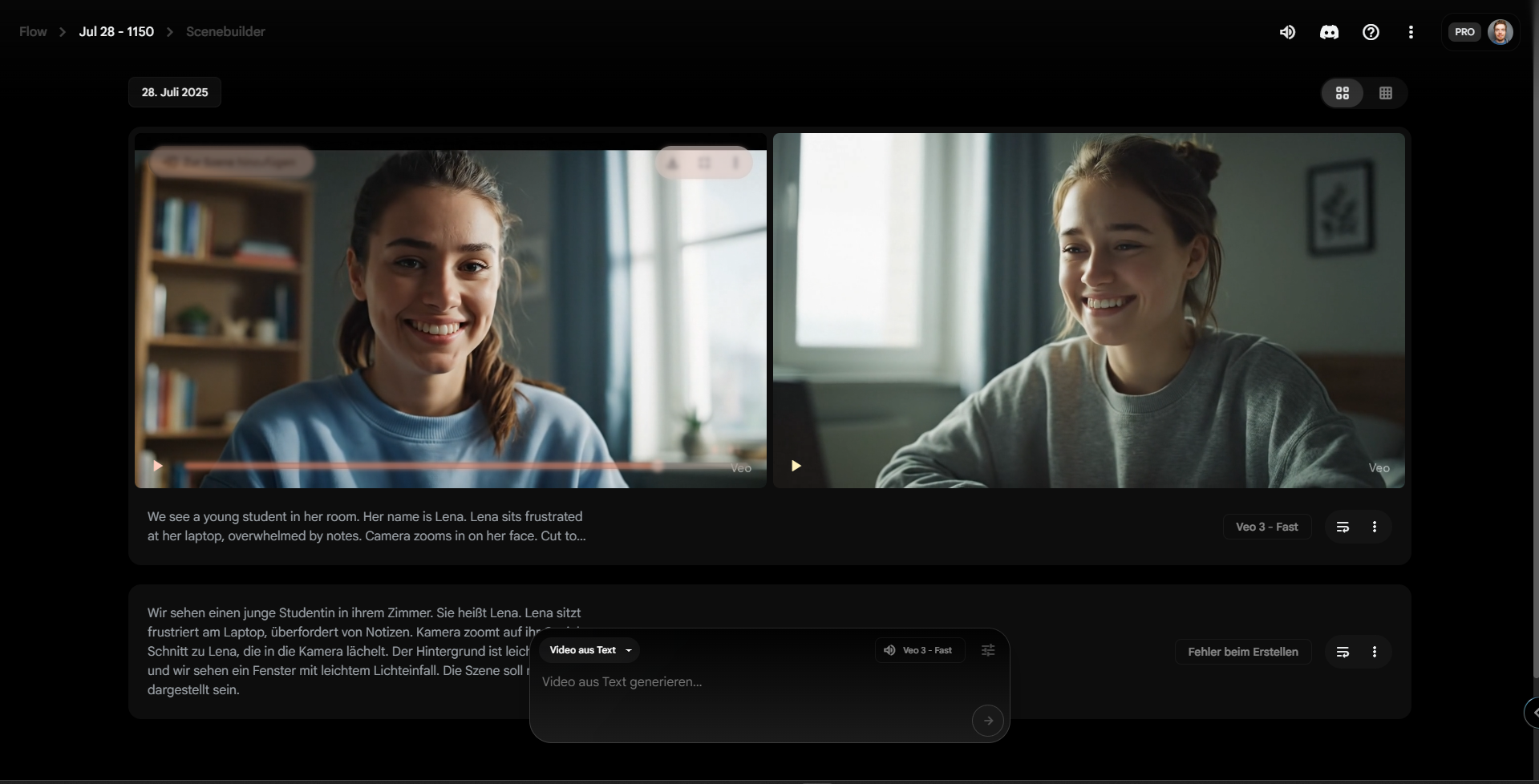The width and height of the screenshot is (1539, 784).
Task: Click the 28. Juli 2025 date chip
Action: 175,92
